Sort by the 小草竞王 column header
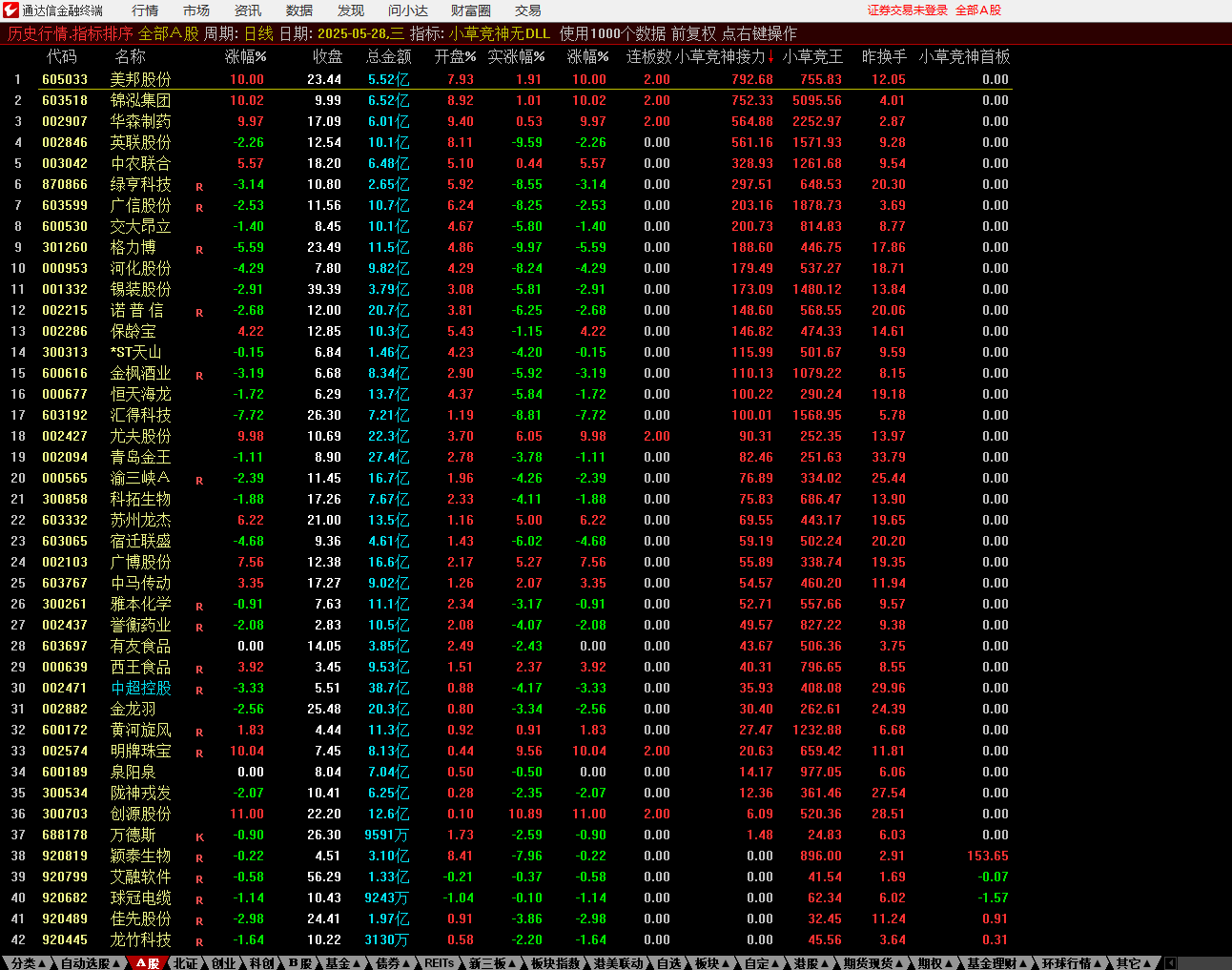This screenshot has height=970, width=1232. 812,57
